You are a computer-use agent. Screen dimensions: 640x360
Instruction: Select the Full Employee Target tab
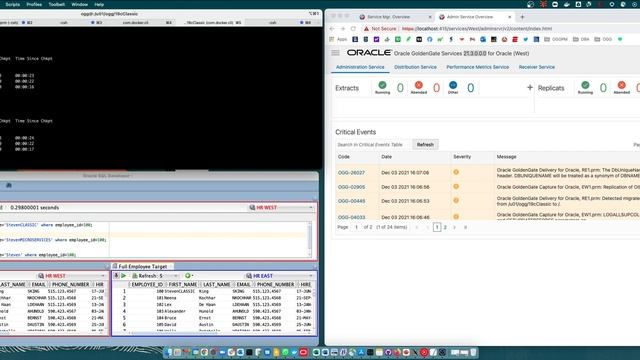point(142,267)
